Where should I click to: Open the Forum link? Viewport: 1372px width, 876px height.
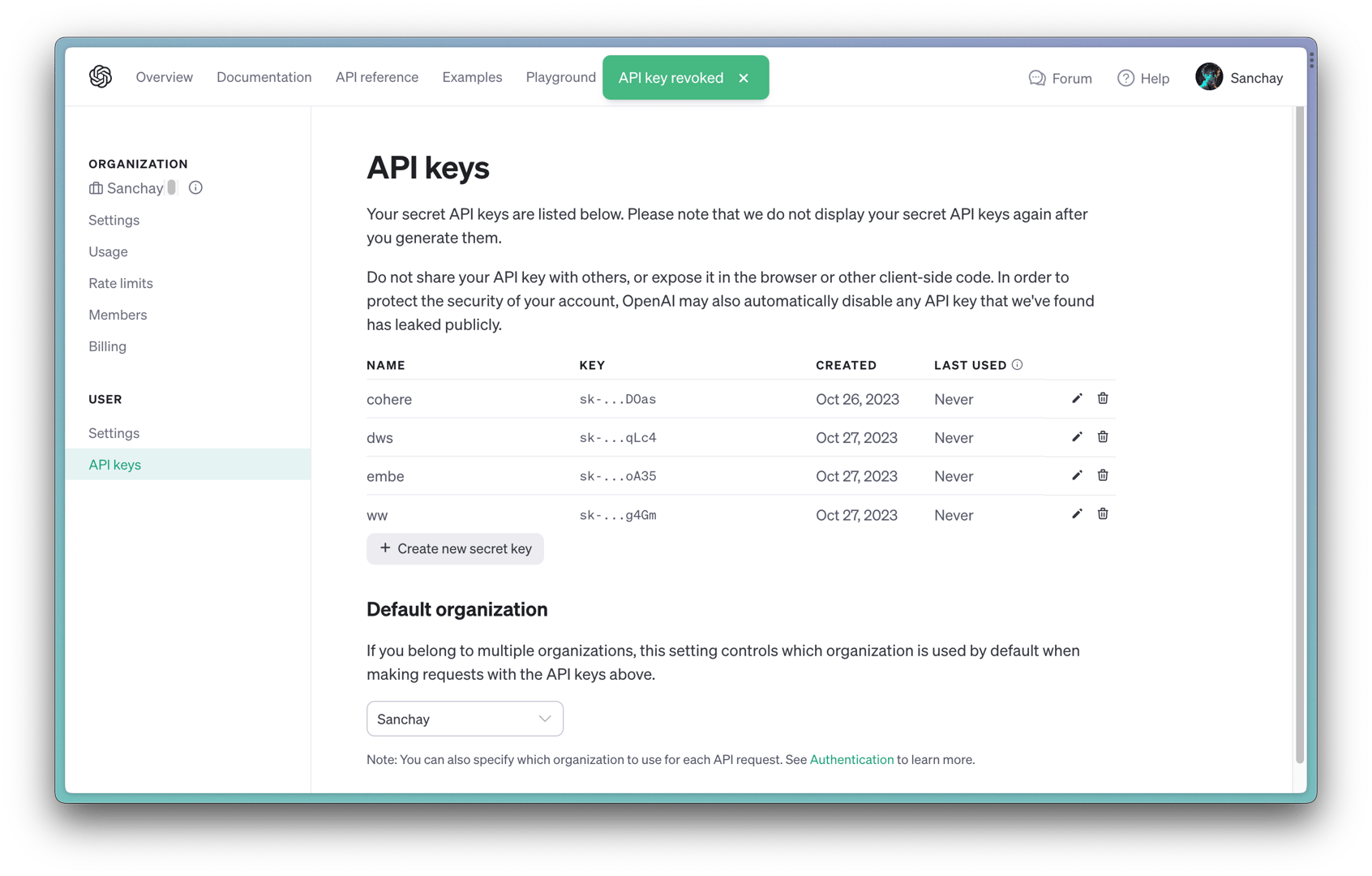(x=1061, y=78)
